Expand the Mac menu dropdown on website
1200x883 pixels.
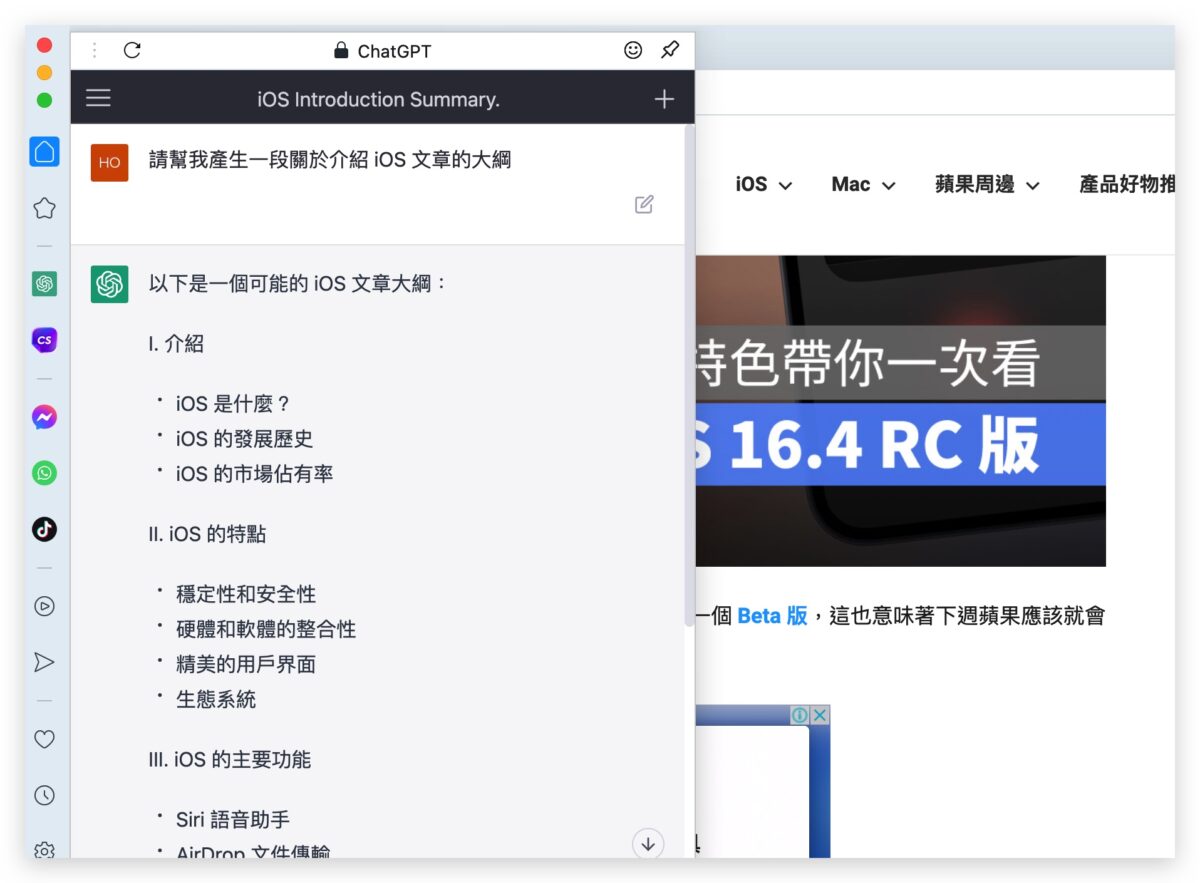tap(863, 184)
